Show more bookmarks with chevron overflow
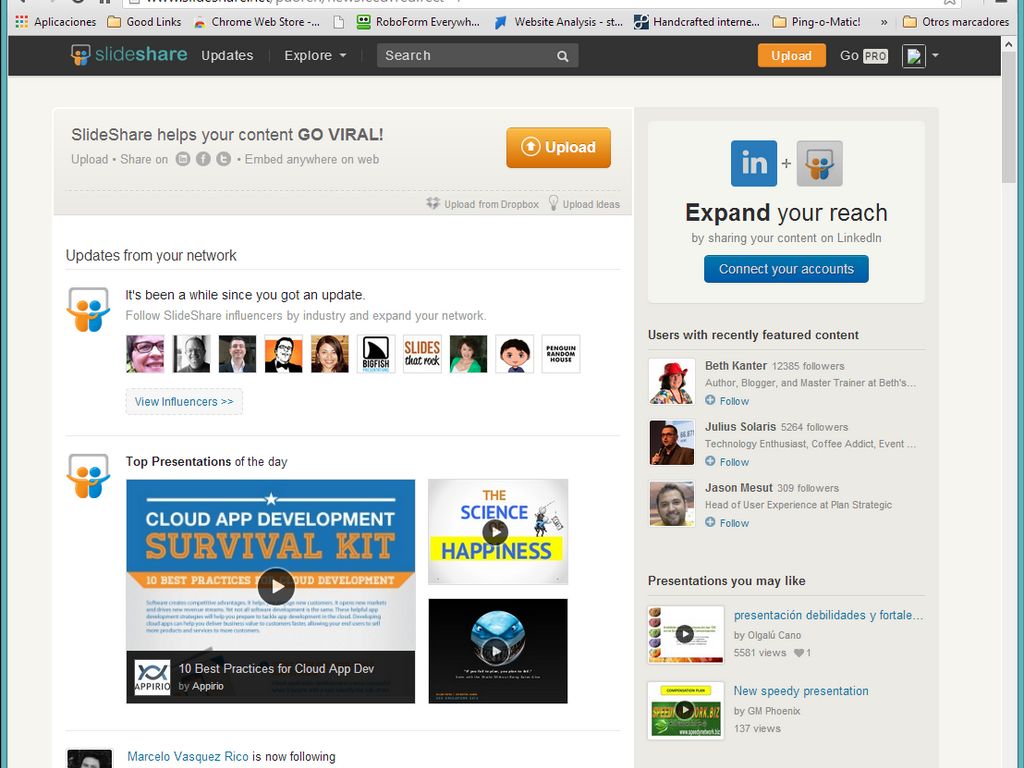1024x768 pixels. [x=884, y=21]
